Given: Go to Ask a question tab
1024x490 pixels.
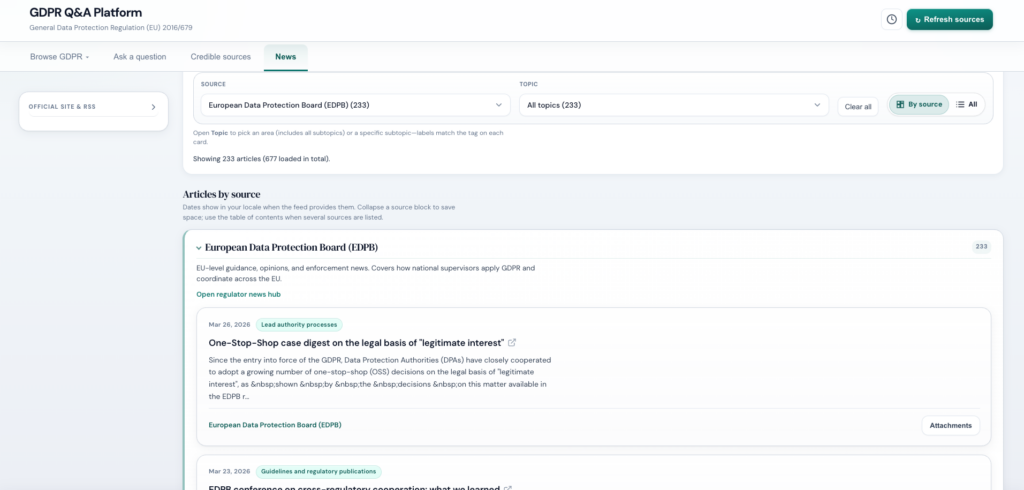Looking at the screenshot, I should click(139, 57).
